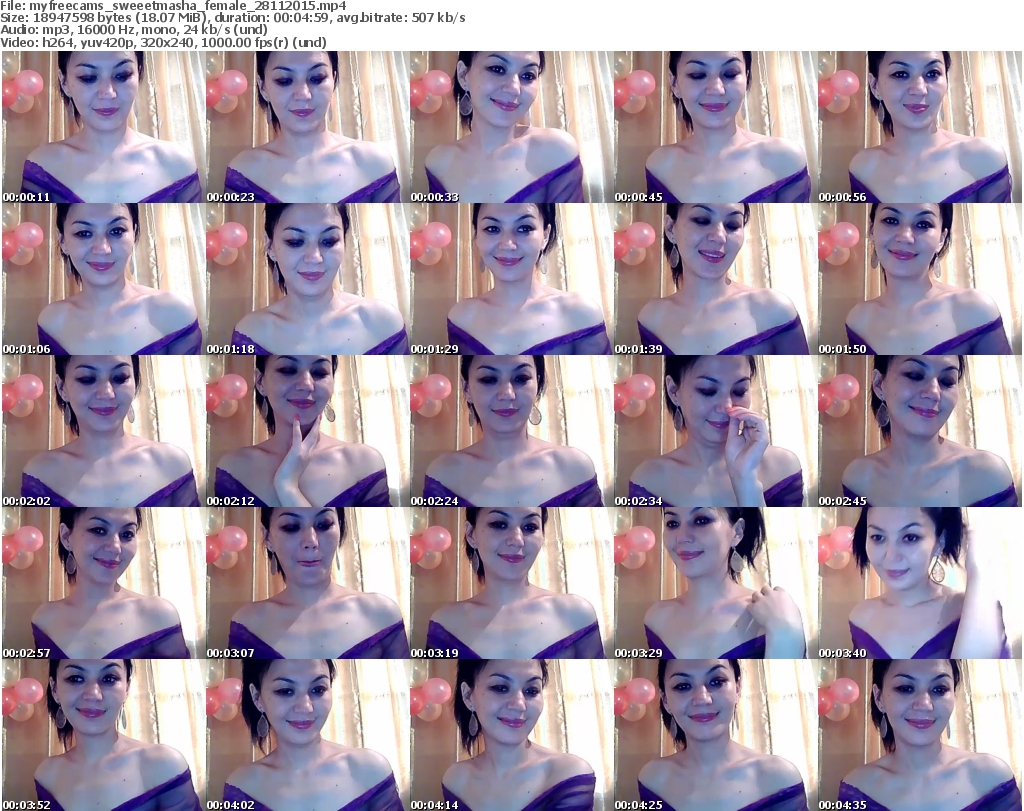
Task: Choose the thumbnail frame at 00:02:57
Action: point(104,582)
